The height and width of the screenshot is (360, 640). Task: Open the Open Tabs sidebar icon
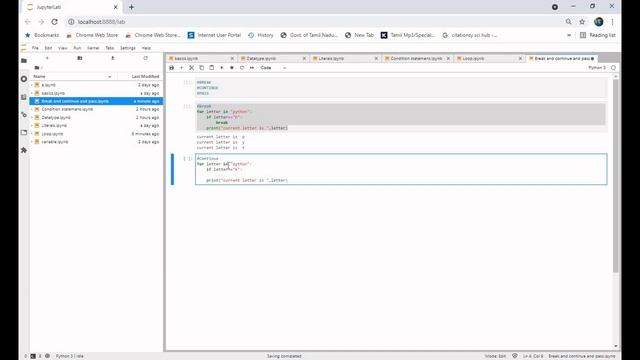coord(24,133)
